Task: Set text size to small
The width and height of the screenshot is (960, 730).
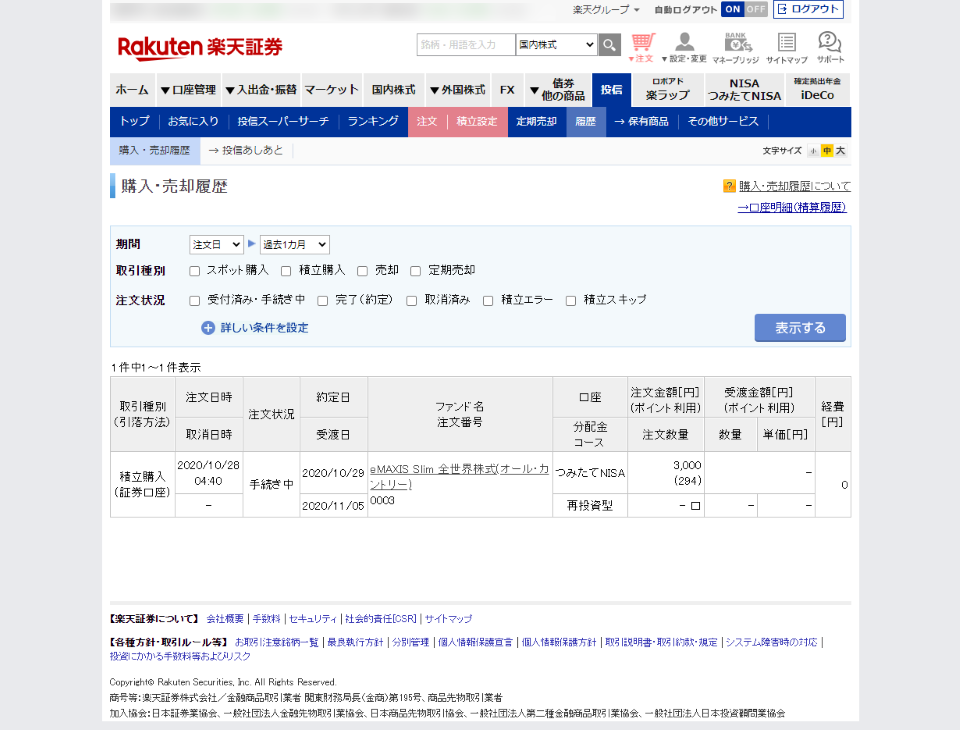Action: point(813,151)
